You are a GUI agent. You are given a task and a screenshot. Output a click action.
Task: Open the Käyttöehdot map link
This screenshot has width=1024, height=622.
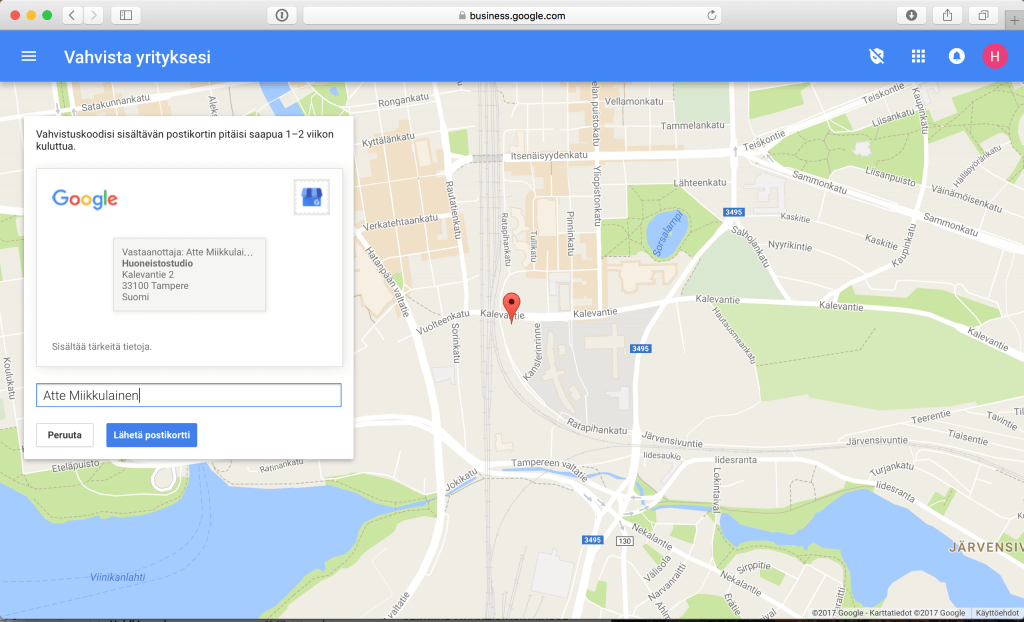click(x=997, y=613)
